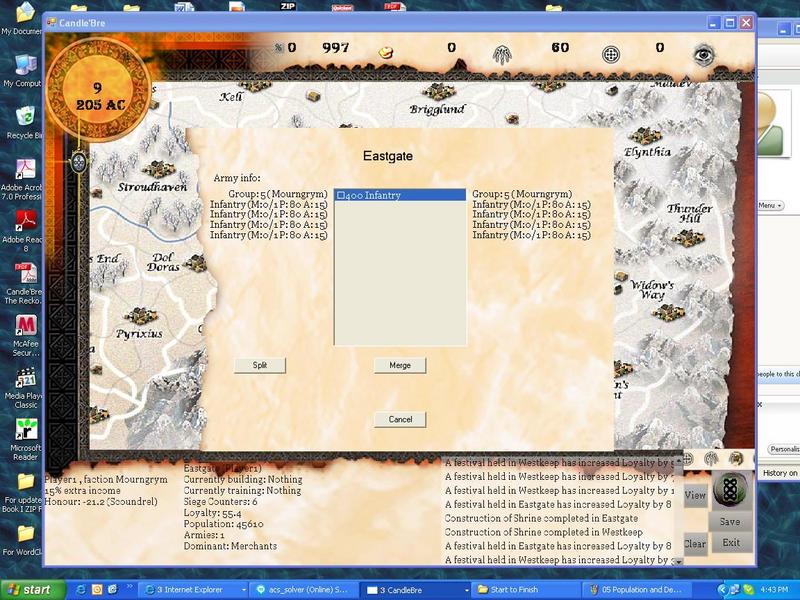The width and height of the screenshot is (800, 600).
Task: Click the Merge button
Action: click(399, 365)
